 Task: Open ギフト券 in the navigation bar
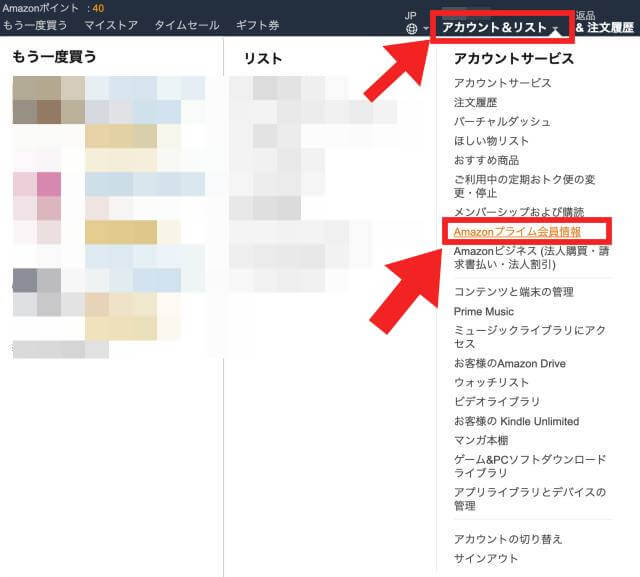coord(258,25)
